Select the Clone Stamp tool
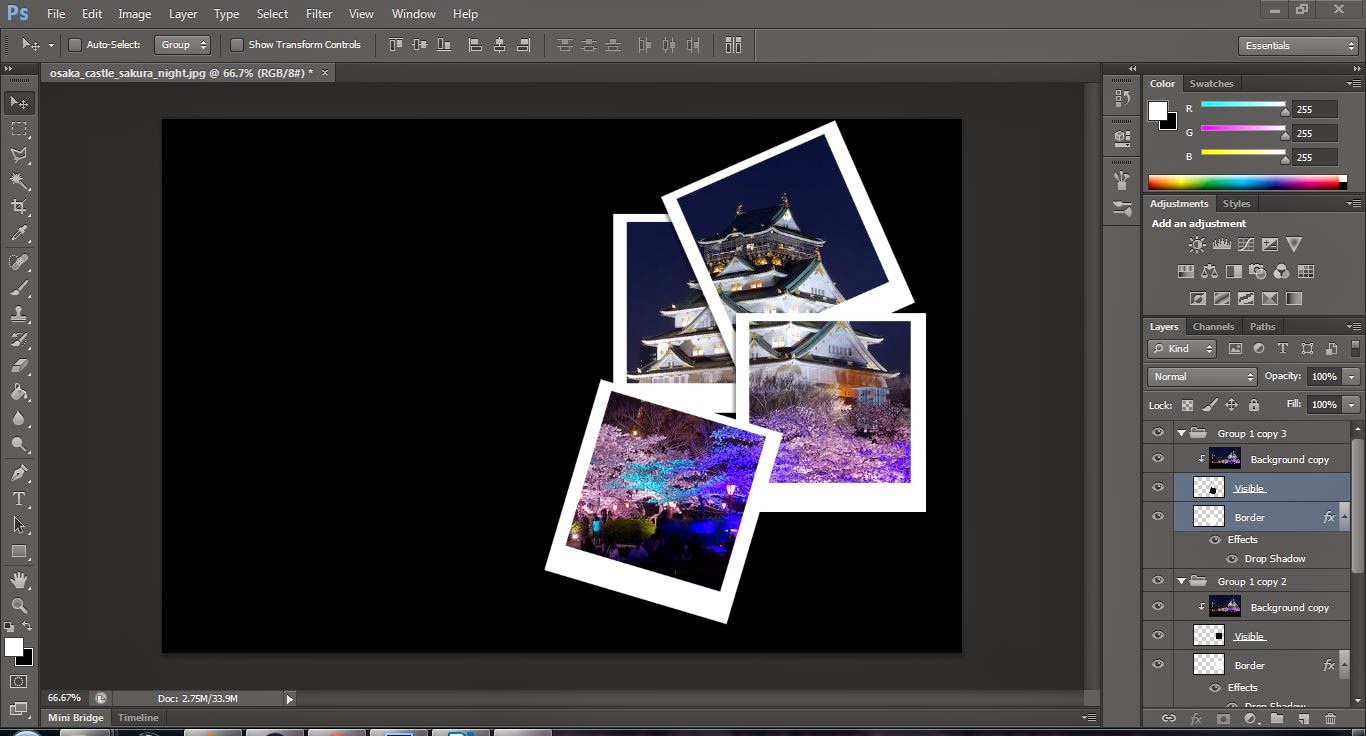Screen dimensions: 1366x736 pos(19,314)
